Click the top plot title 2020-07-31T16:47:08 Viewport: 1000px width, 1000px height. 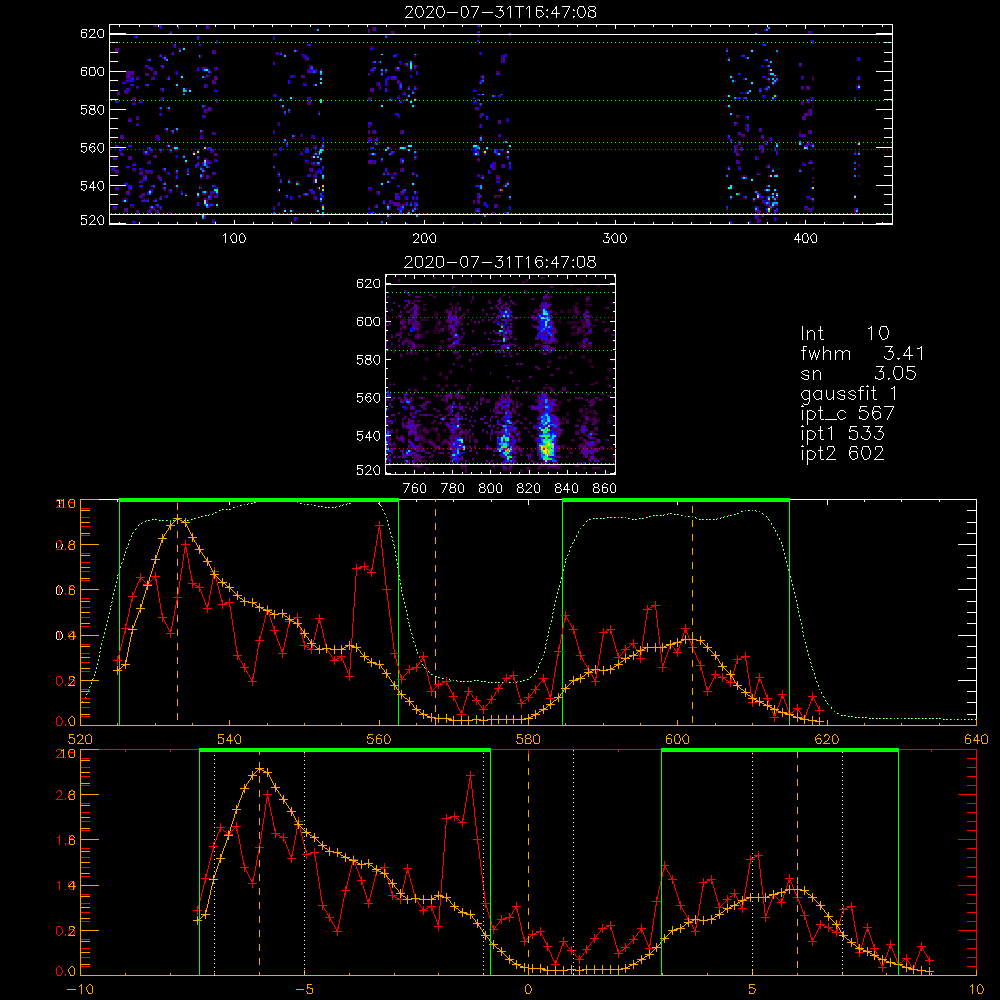click(x=501, y=12)
